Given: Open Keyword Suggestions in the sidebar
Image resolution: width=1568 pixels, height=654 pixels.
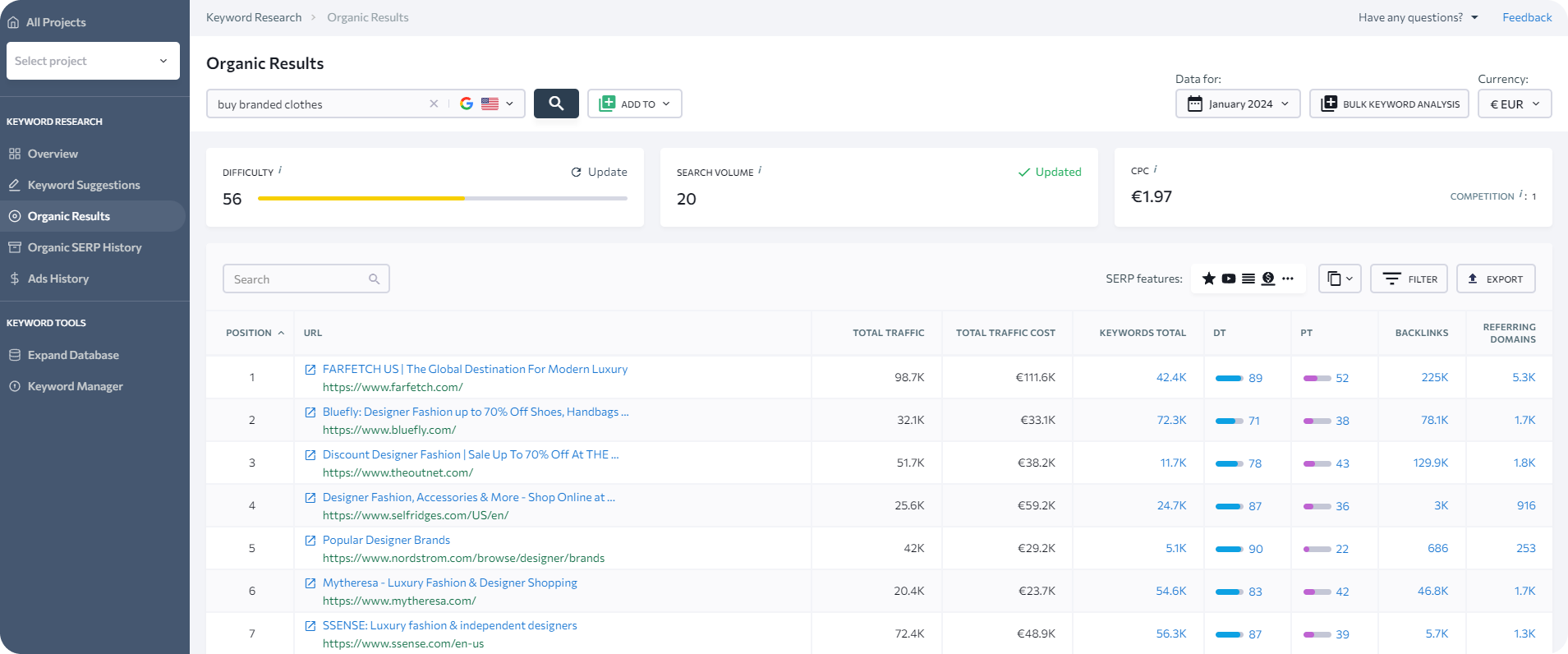Looking at the screenshot, I should [84, 185].
